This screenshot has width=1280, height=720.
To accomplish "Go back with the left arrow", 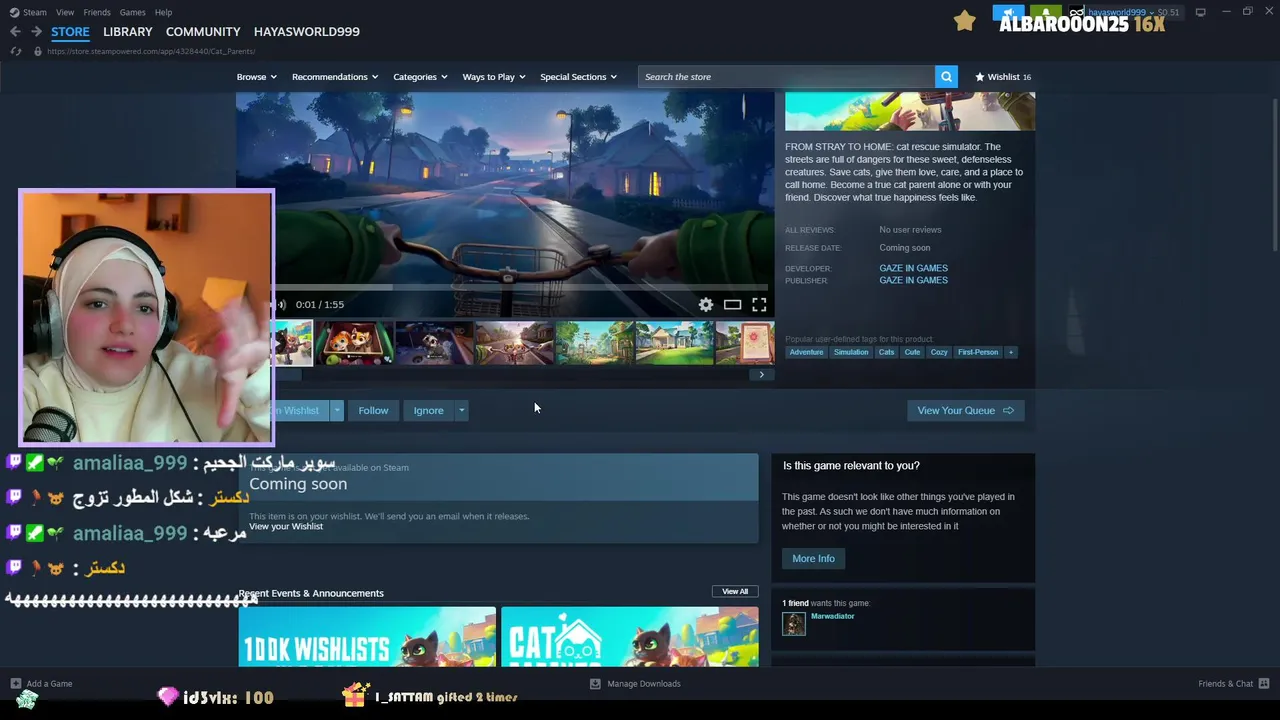I will pos(15,31).
